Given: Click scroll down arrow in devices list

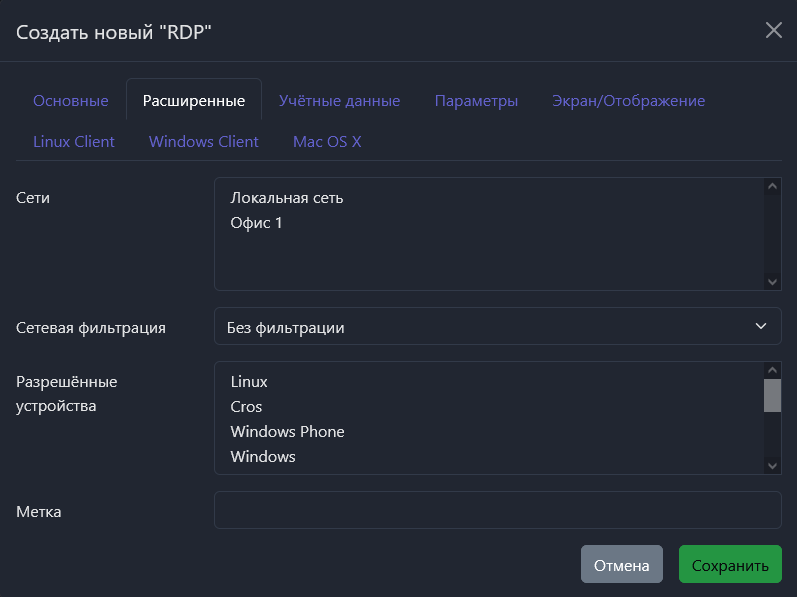Looking at the screenshot, I should pyautogui.click(x=772, y=465).
